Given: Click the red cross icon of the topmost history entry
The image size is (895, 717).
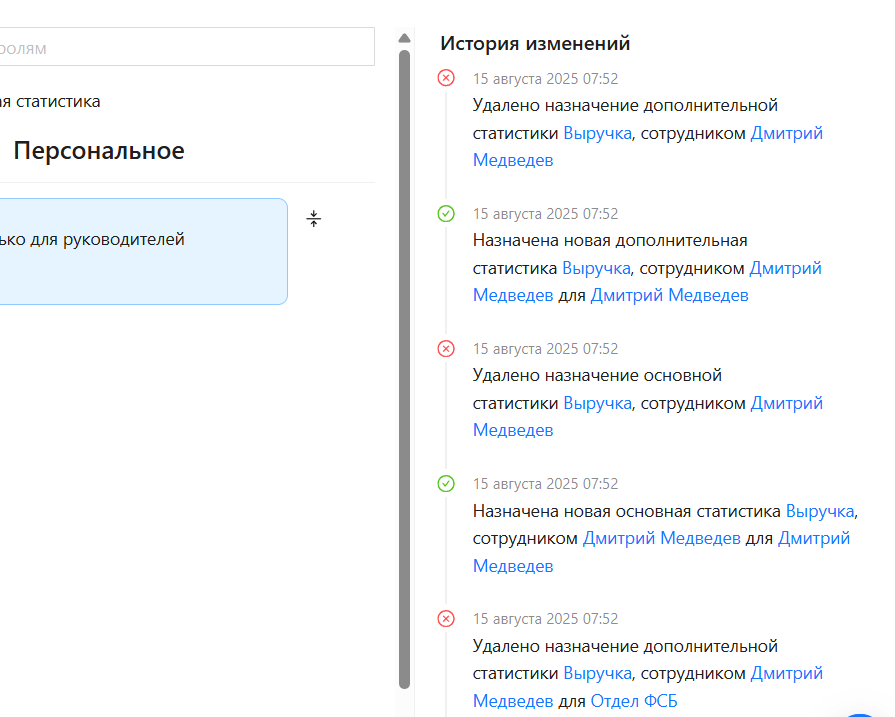Looking at the screenshot, I should click(x=446, y=78).
